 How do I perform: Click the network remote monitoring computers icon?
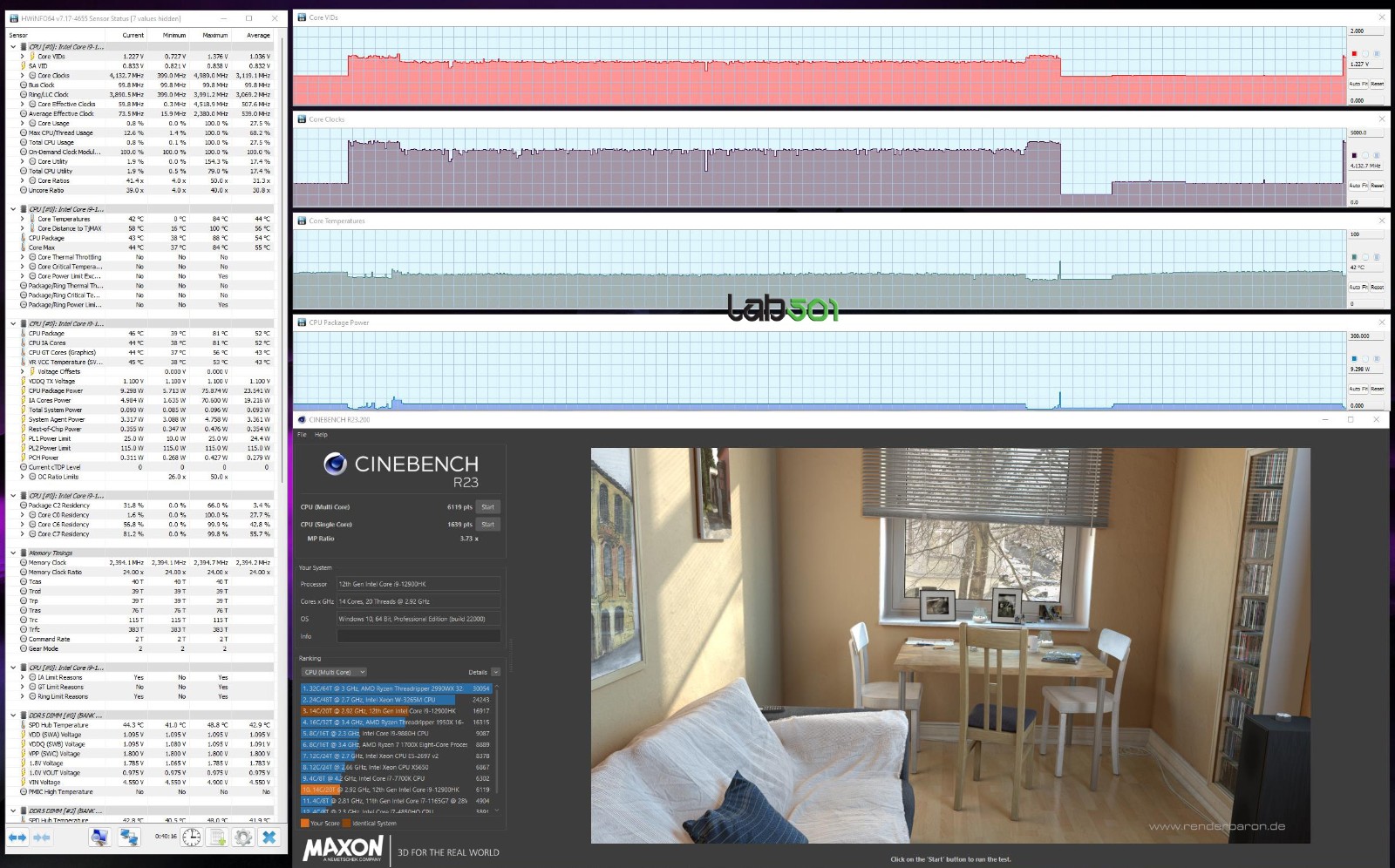(x=129, y=837)
